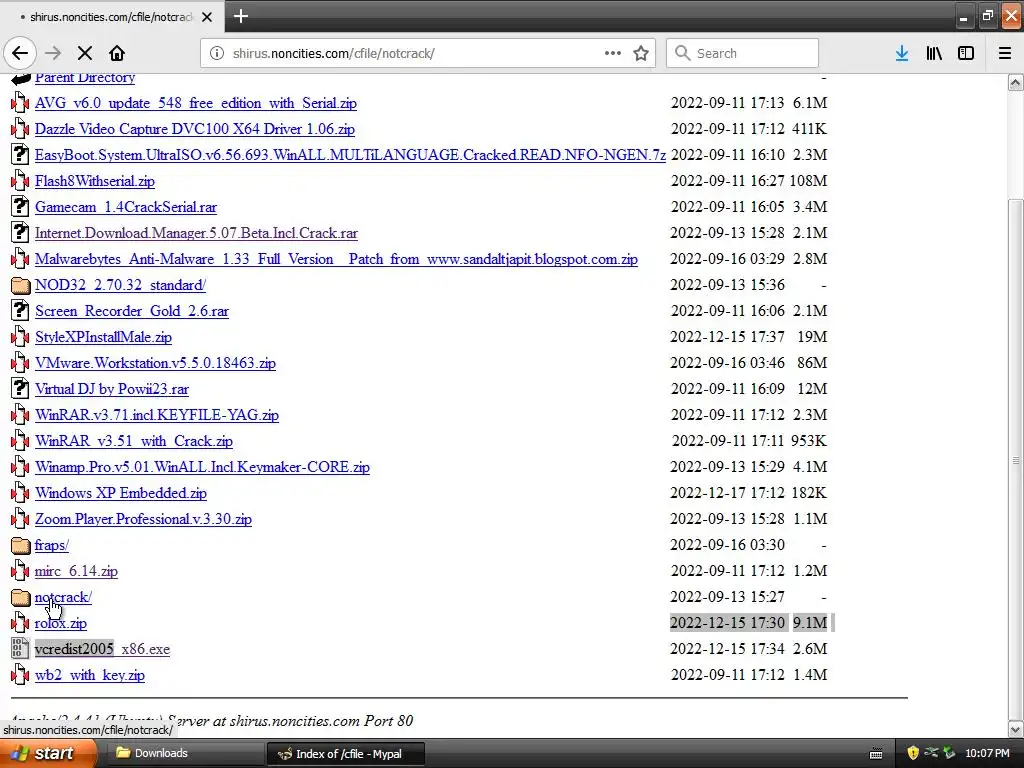Viewport: 1024px width, 768px height.
Task: Click the 10:07 PM taskbar clock
Action: pos(987,753)
